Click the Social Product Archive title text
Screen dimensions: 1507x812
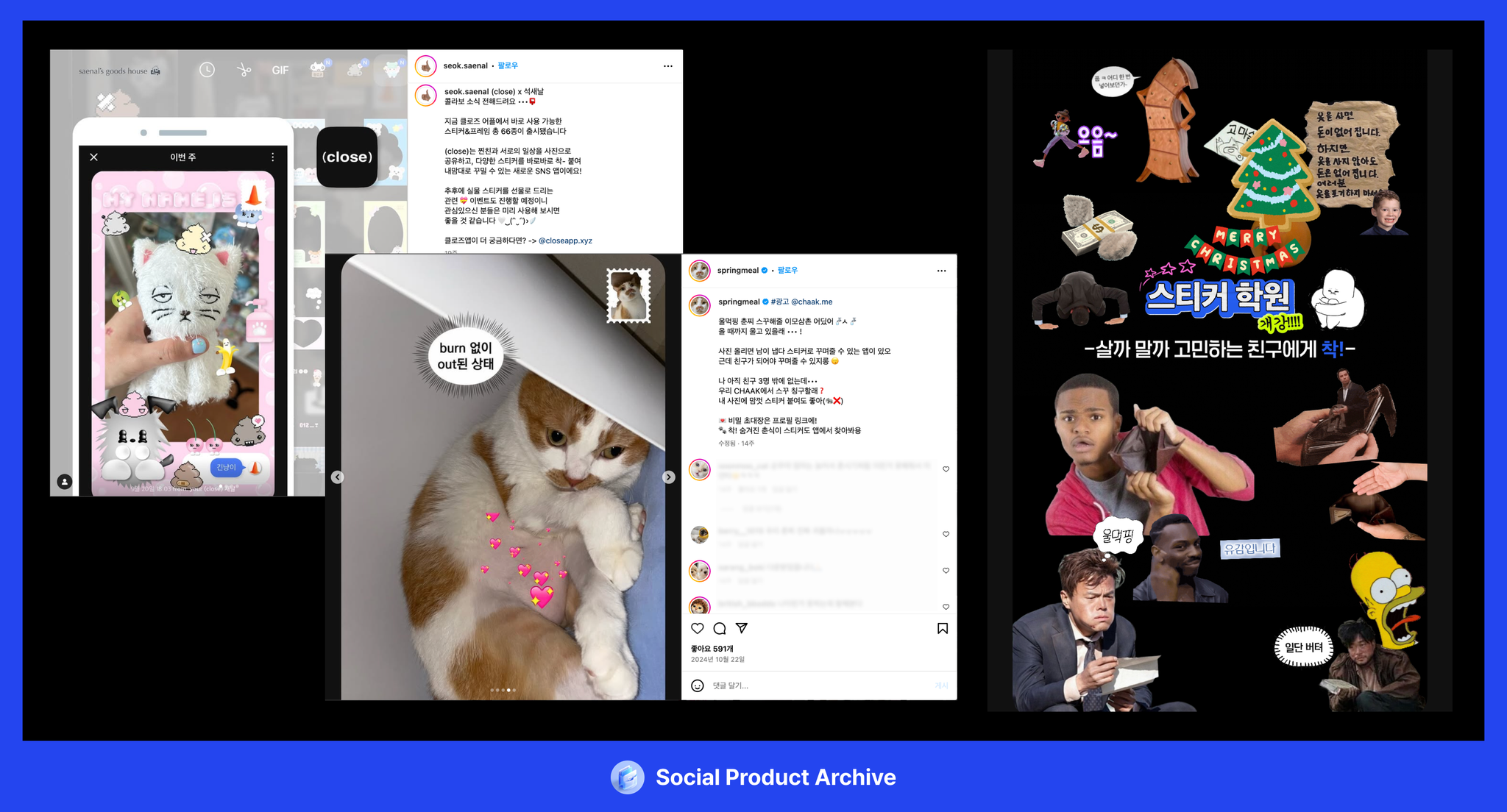tap(776, 777)
